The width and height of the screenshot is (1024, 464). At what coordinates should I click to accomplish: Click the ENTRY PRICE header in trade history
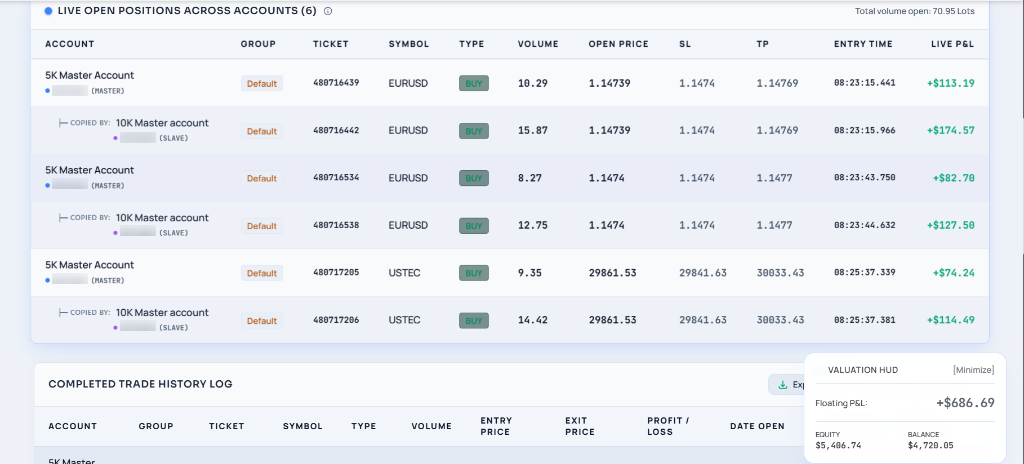tap(496, 426)
